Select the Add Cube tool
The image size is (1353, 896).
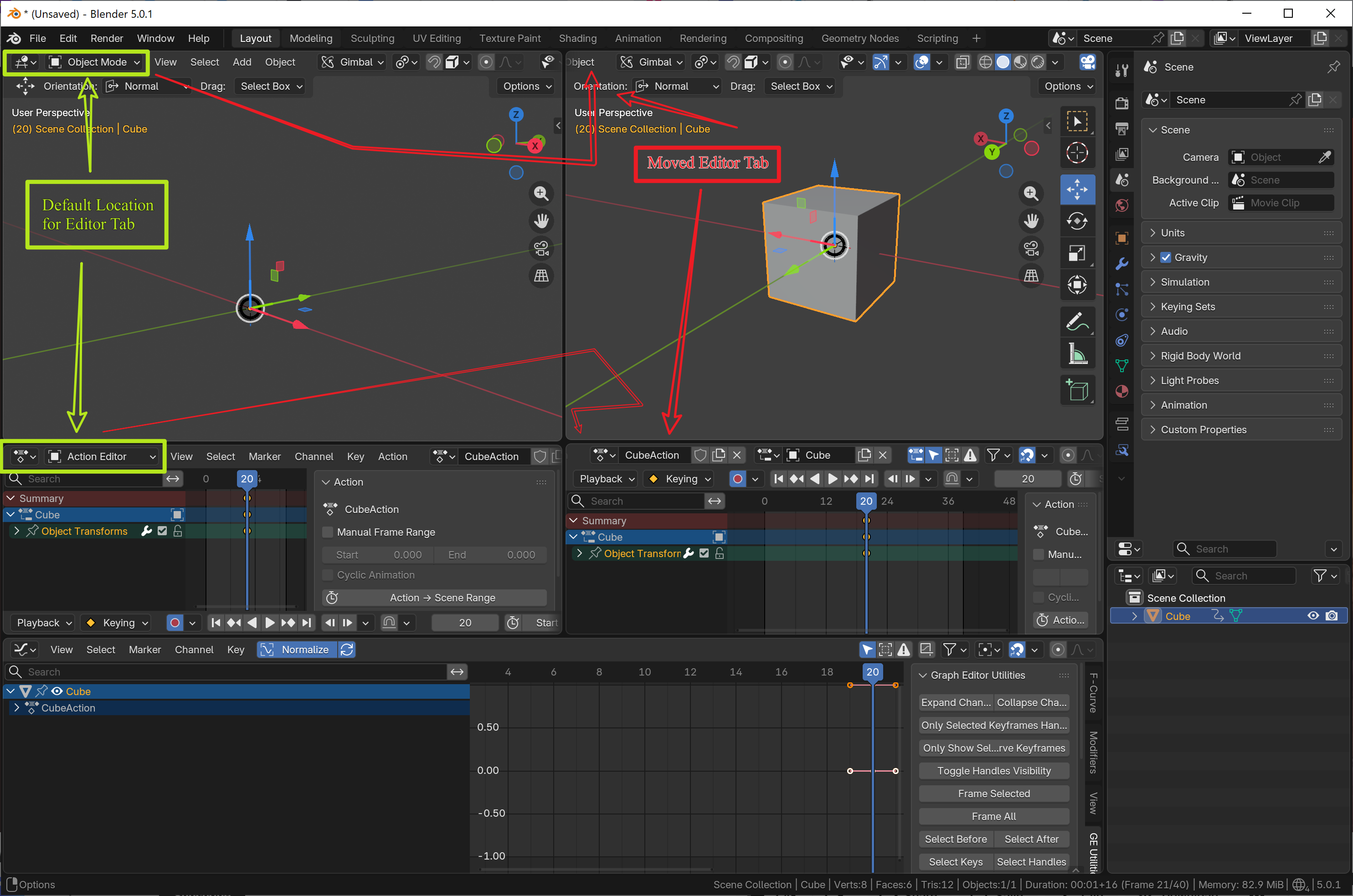point(1077,390)
